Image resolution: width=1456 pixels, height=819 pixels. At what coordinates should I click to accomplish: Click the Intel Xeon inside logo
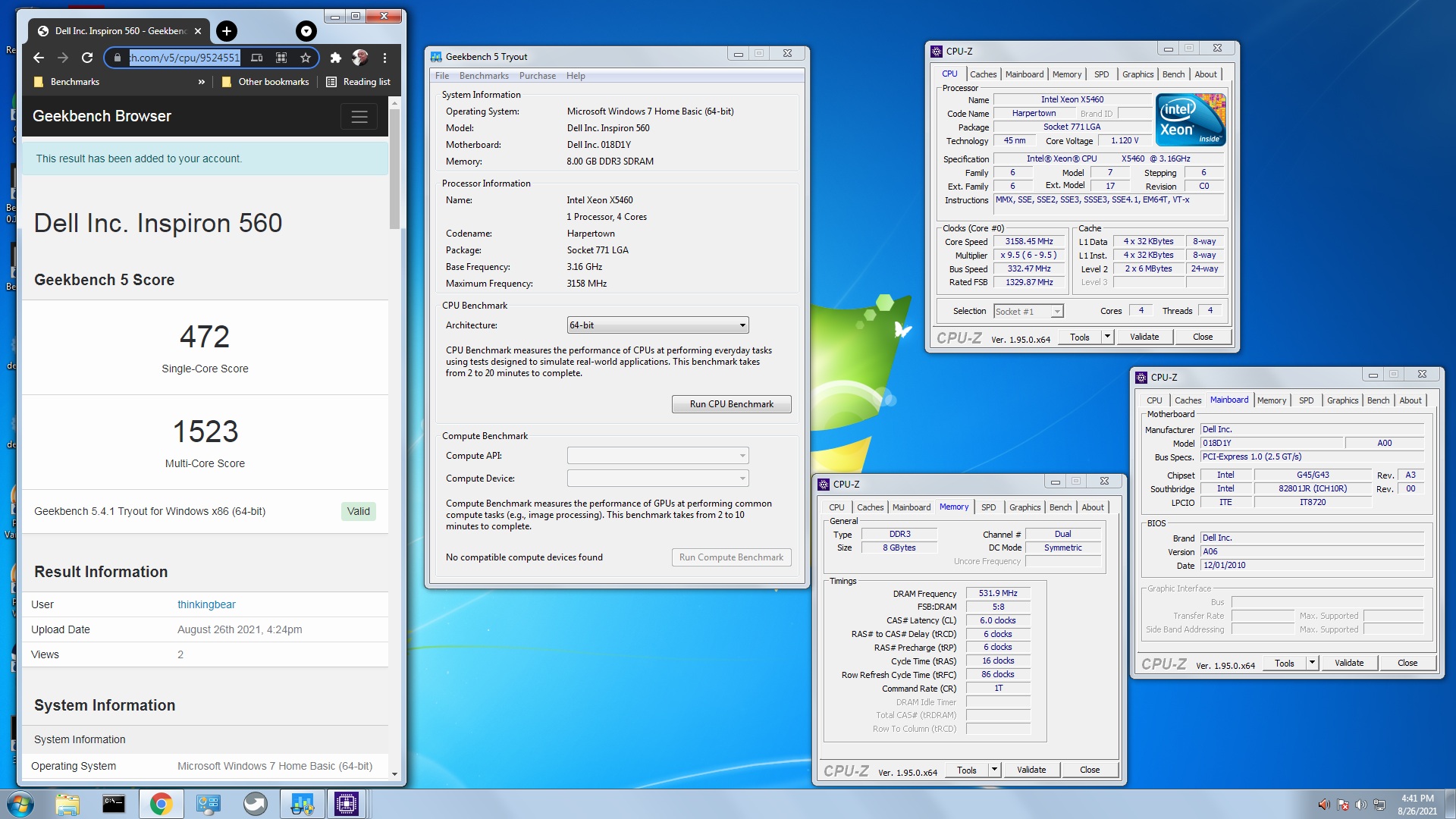[1191, 120]
